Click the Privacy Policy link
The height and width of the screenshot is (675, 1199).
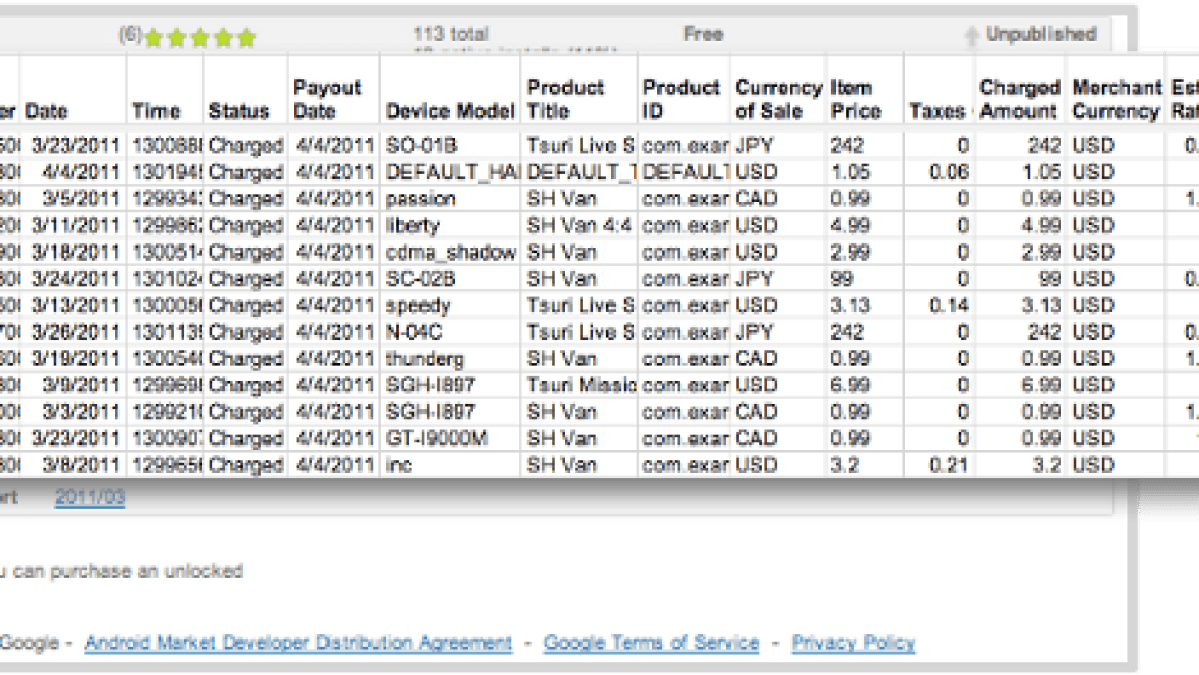click(853, 643)
